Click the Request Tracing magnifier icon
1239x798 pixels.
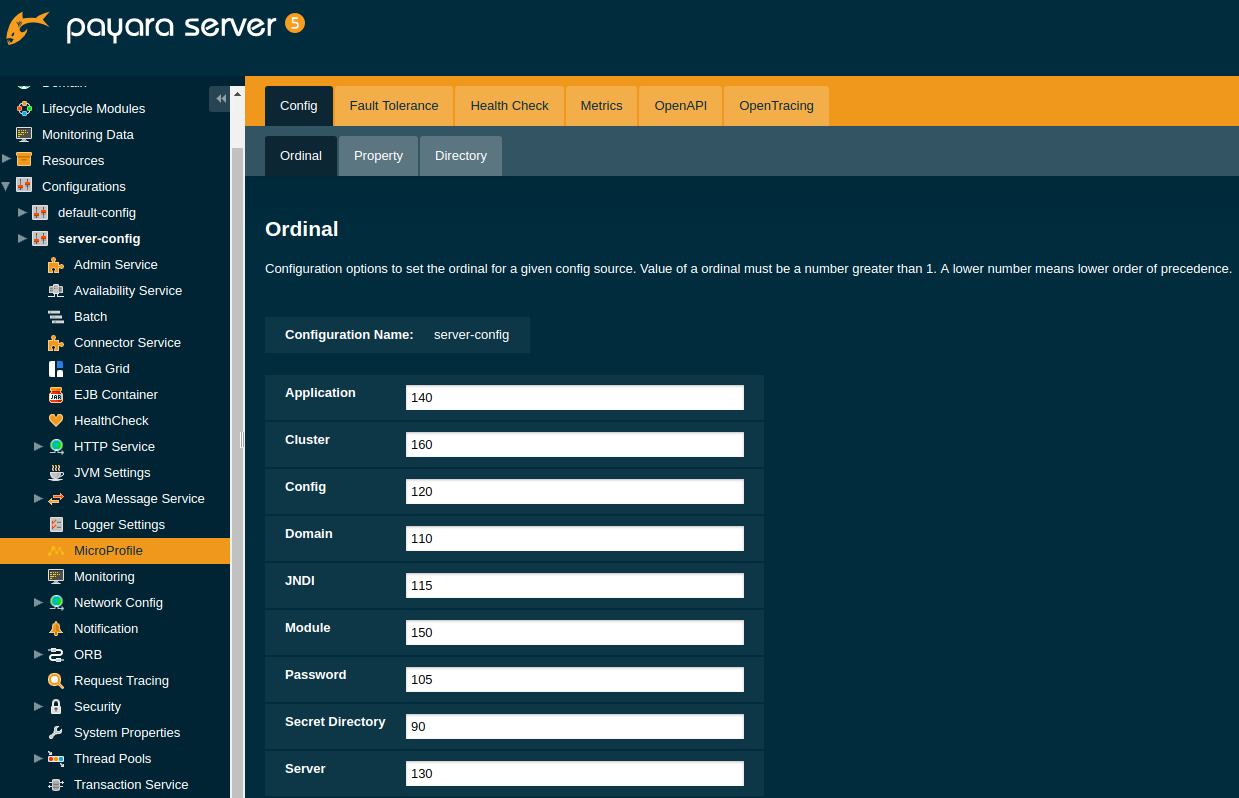[x=56, y=680]
